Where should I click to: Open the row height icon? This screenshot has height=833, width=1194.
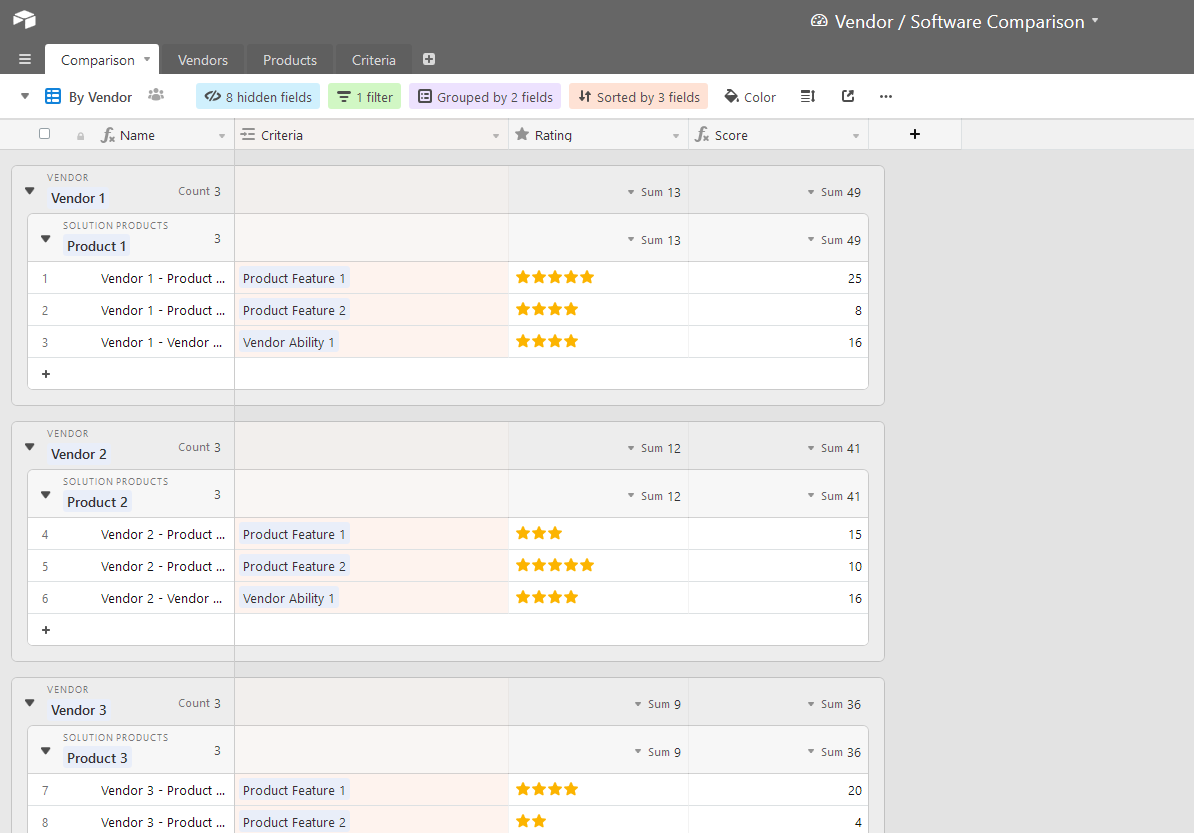click(808, 97)
